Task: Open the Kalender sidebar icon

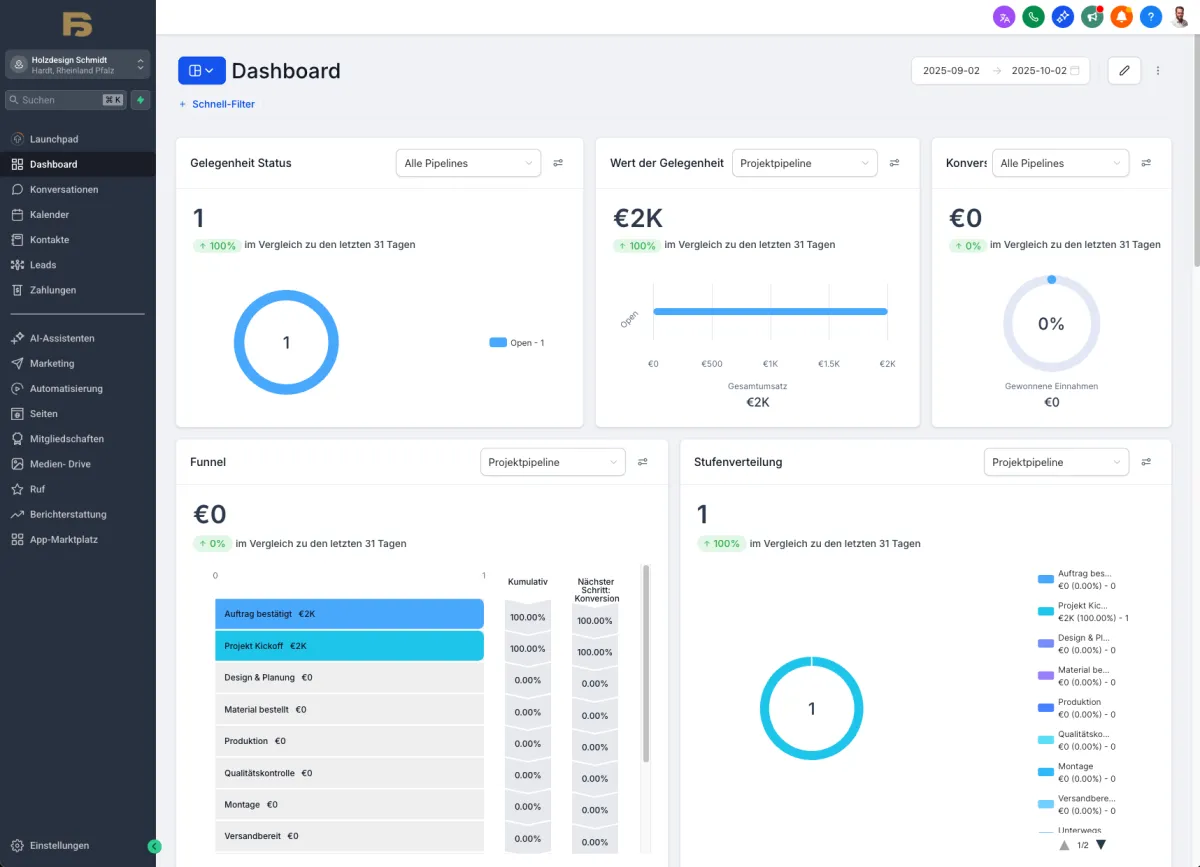Action: coord(18,214)
